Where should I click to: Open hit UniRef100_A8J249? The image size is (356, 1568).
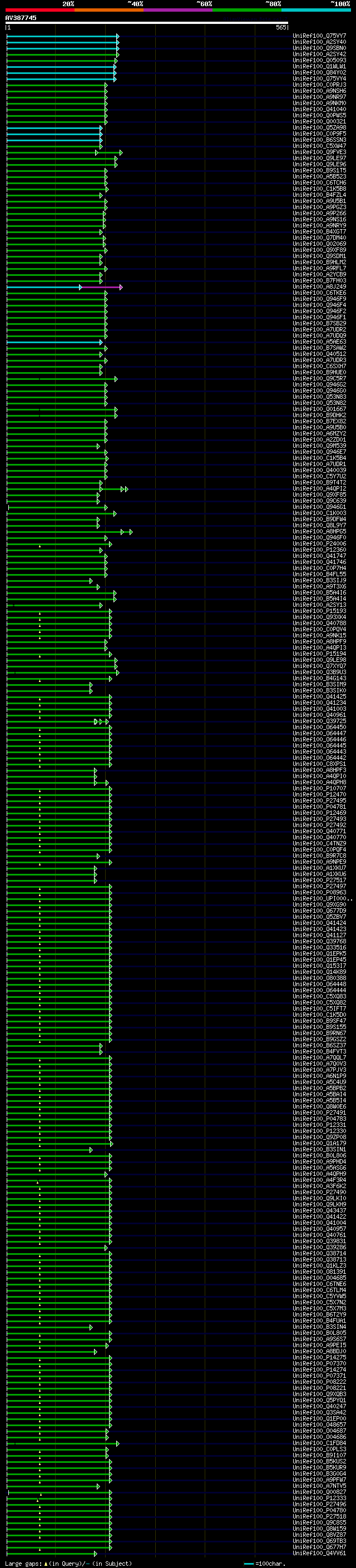point(319,286)
